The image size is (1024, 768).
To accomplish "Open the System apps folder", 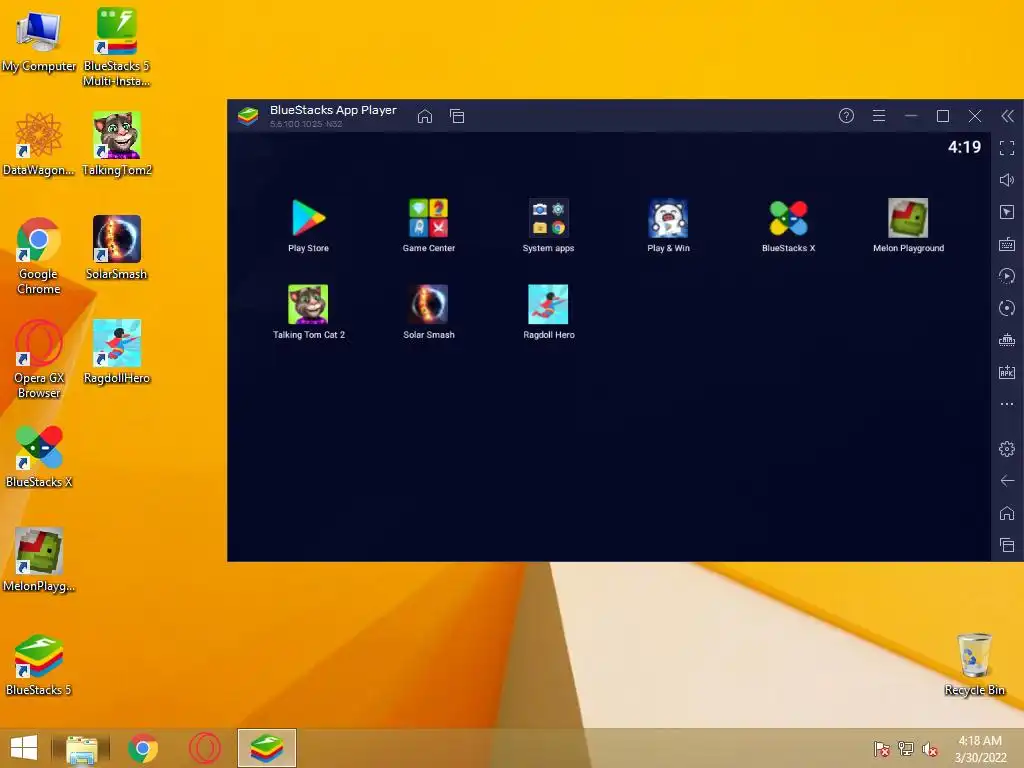I will [548, 225].
